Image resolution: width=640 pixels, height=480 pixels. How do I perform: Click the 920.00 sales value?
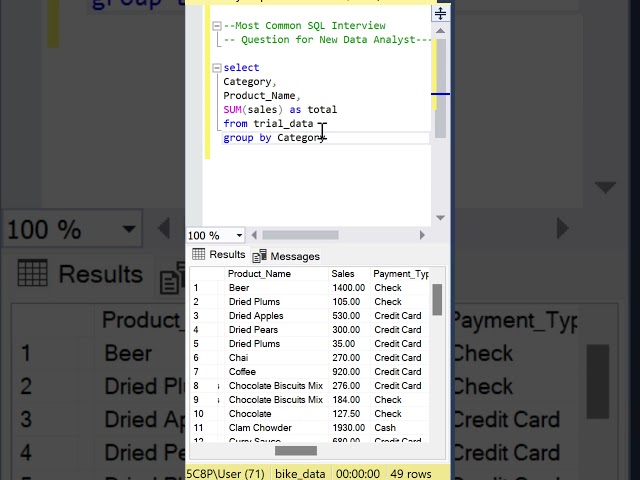click(346, 372)
